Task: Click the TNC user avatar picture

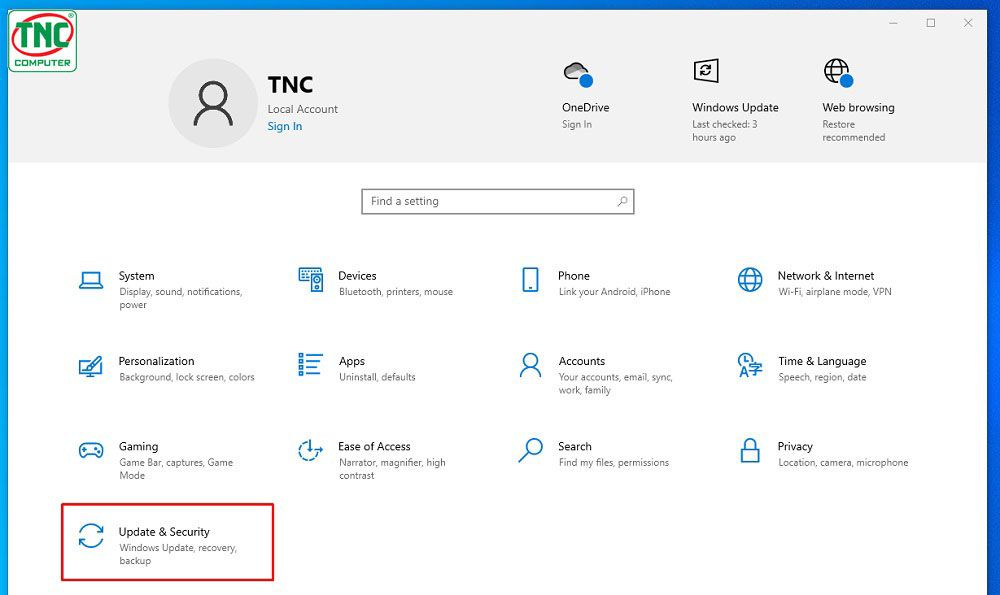Action: point(213,103)
